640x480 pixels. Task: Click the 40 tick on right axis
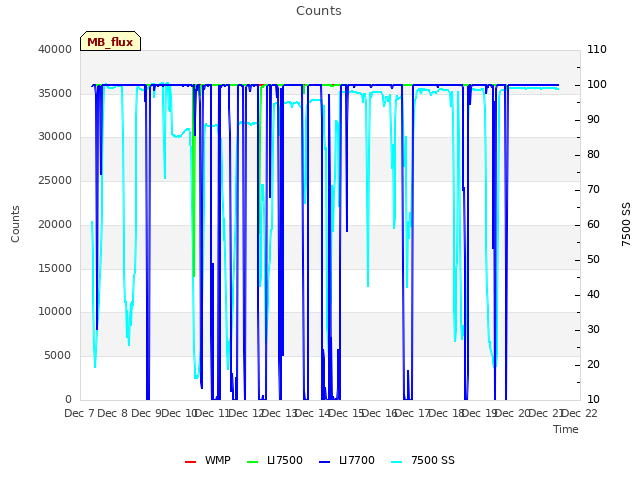[593, 295]
